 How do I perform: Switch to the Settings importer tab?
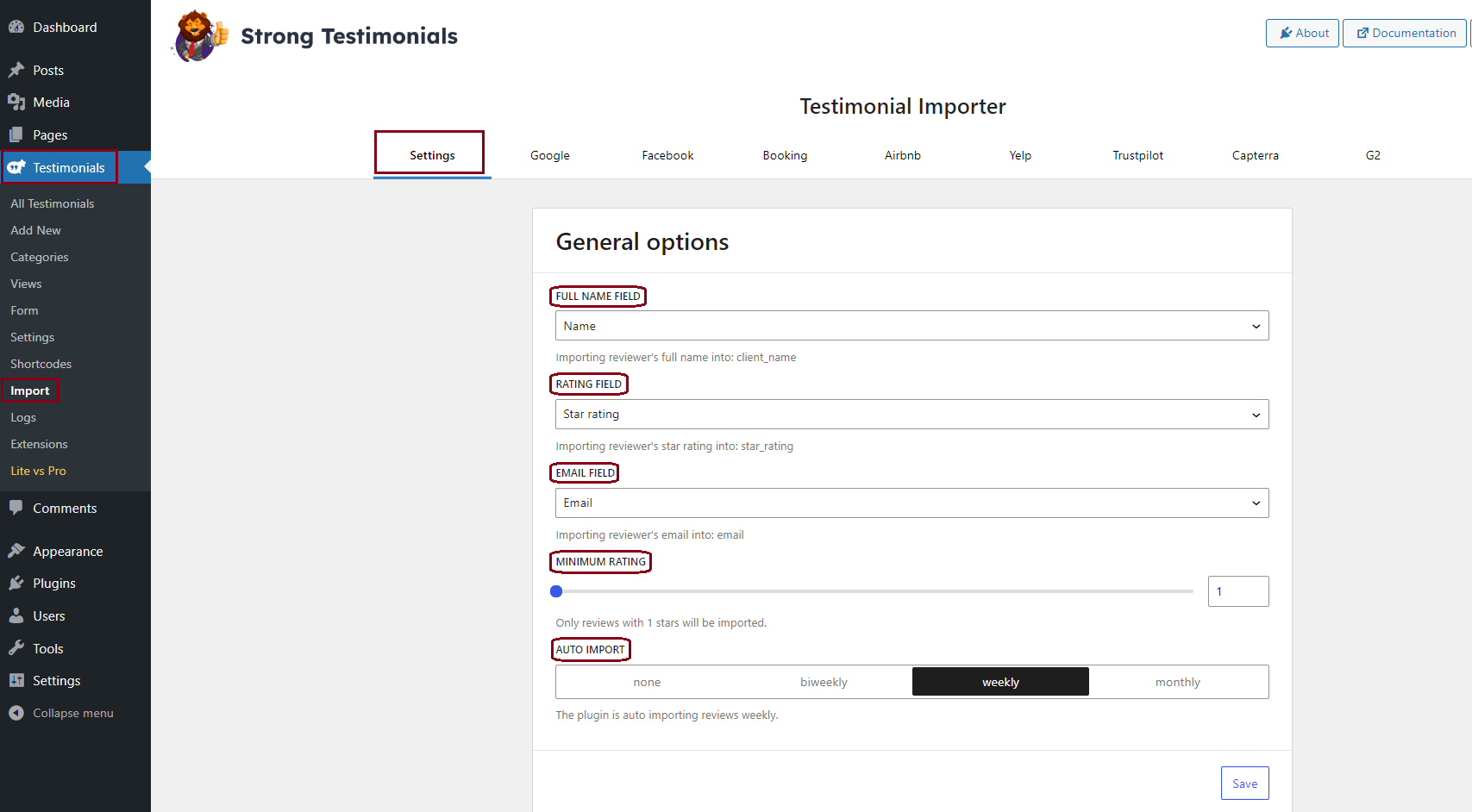click(x=432, y=155)
